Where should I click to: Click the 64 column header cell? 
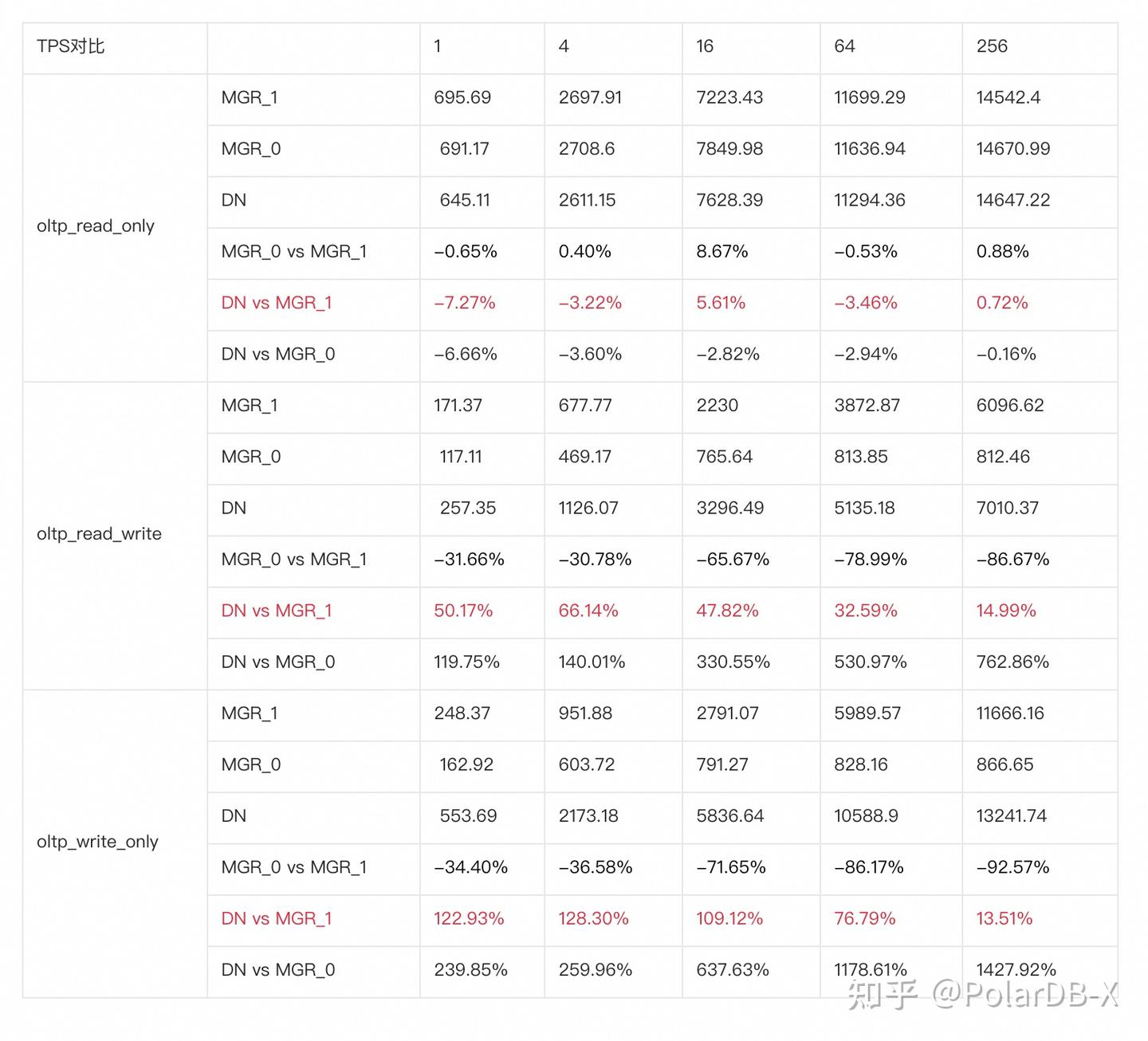pyautogui.click(x=844, y=46)
